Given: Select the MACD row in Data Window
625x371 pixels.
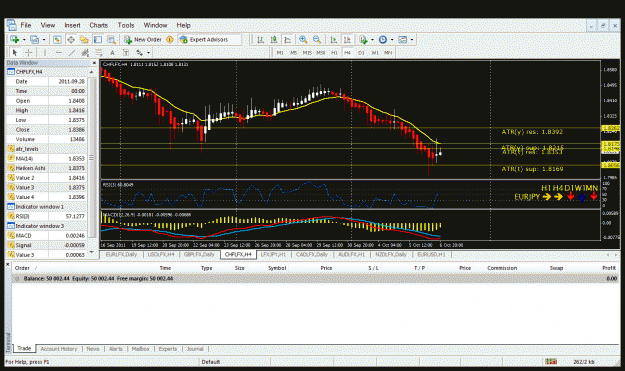Looking at the screenshot, I should coord(46,236).
